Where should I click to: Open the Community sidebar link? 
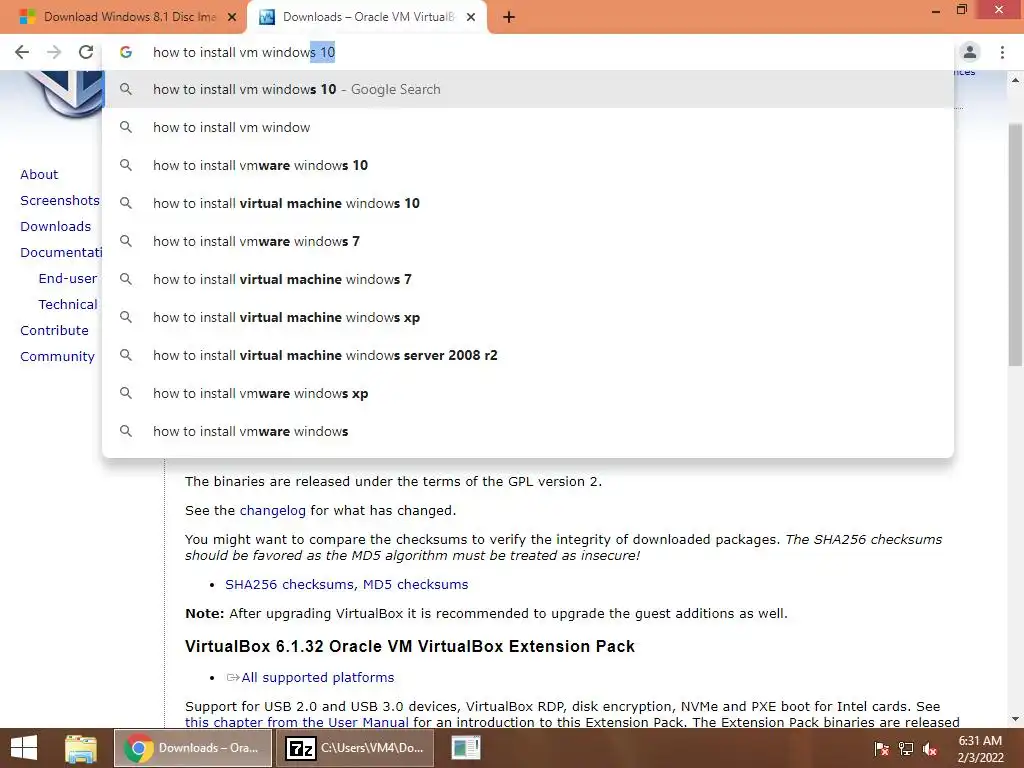pos(57,357)
